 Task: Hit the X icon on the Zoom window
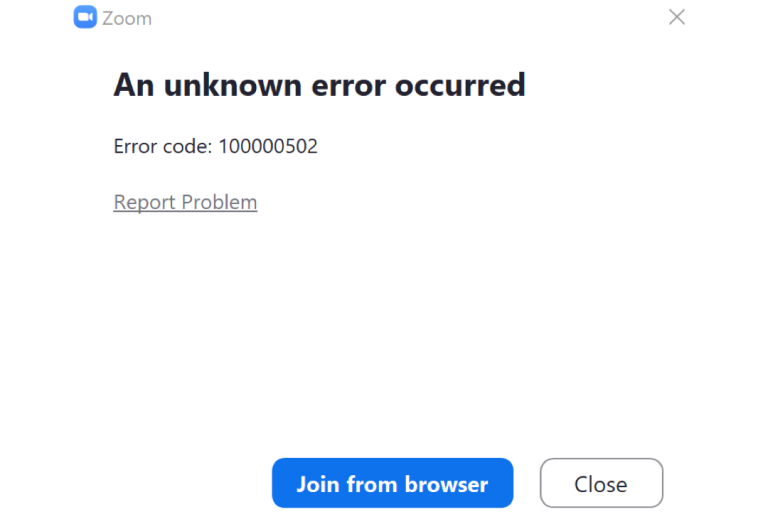pyautogui.click(x=677, y=17)
